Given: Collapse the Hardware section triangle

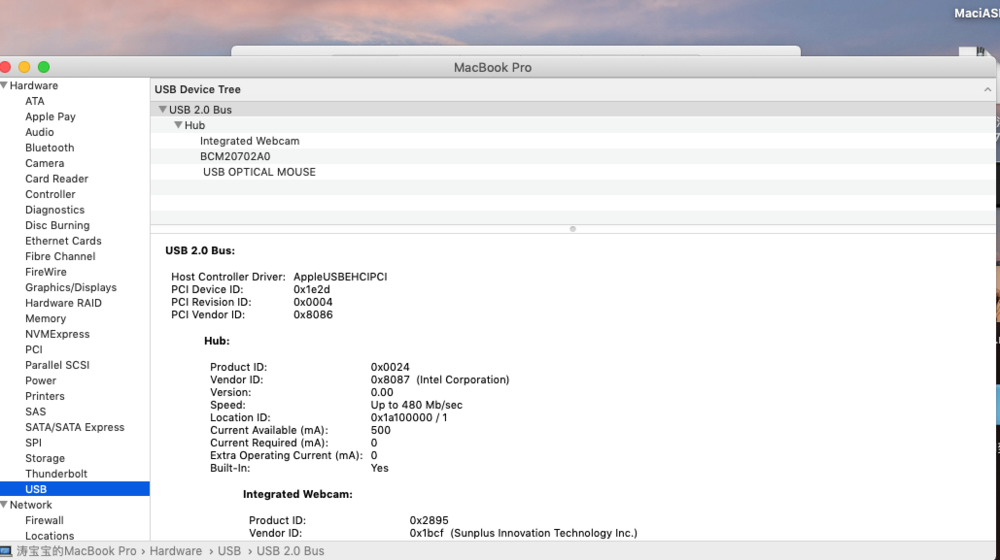Looking at the screenshot, I should pos(4,86).
